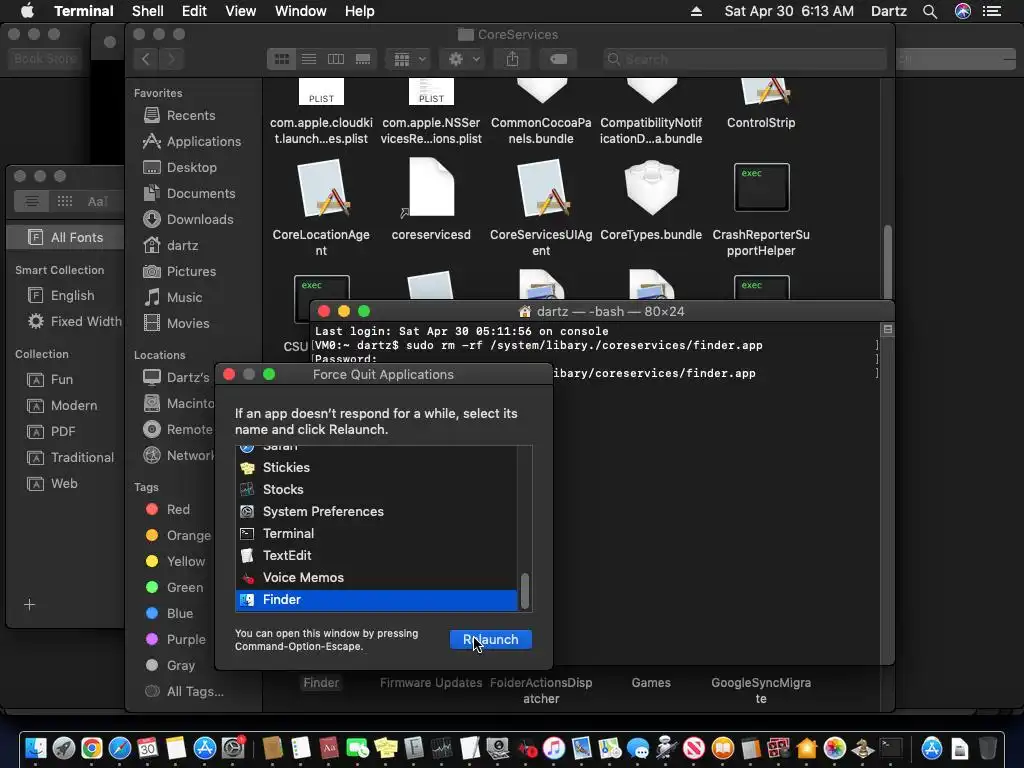Select Fixed Width collection in Font Book
Image resolution: width=1024 pixels, height=768 pixels.
[x=74, y=321]
